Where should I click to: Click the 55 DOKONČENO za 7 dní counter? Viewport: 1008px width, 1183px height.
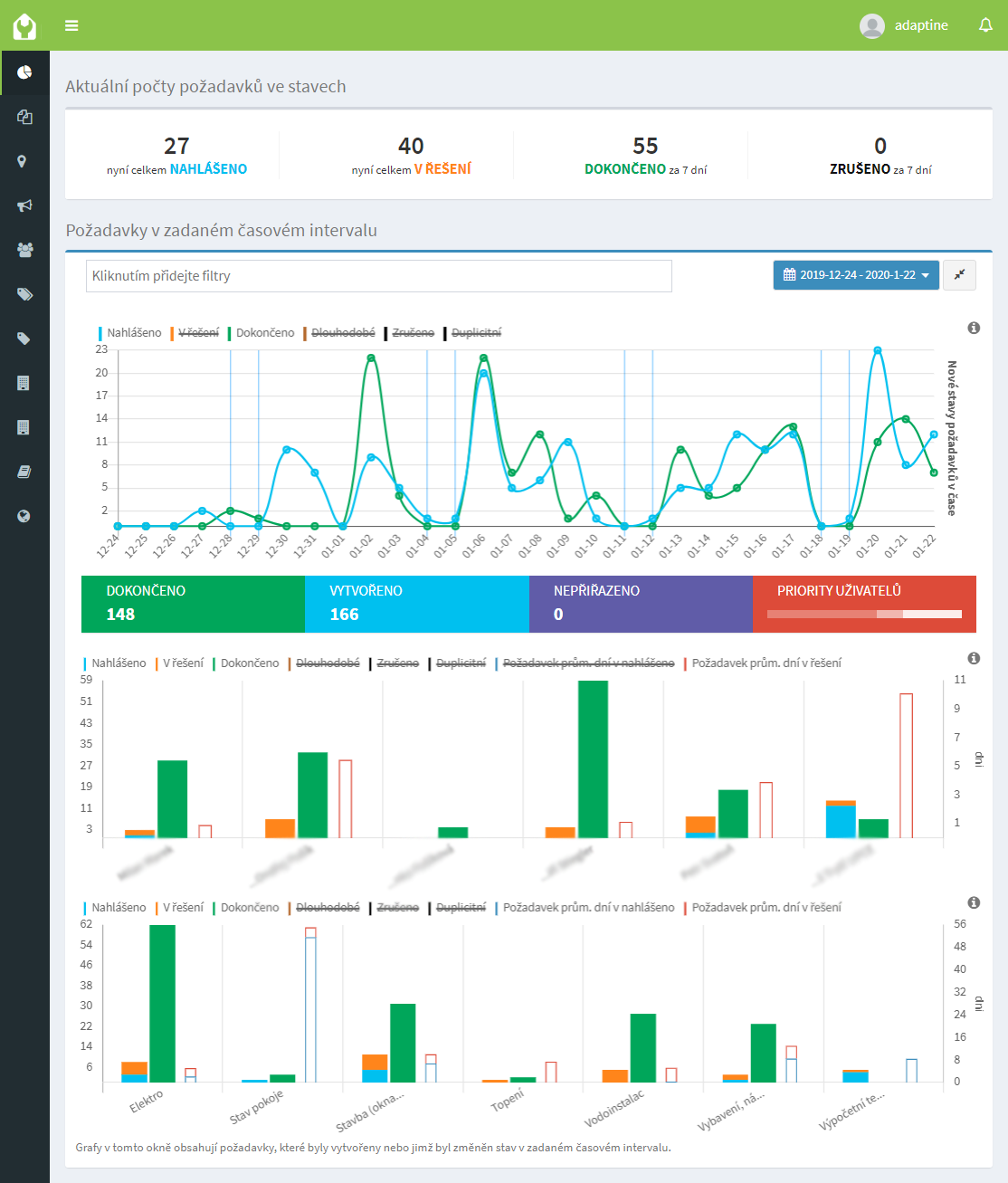click(643, 154)
